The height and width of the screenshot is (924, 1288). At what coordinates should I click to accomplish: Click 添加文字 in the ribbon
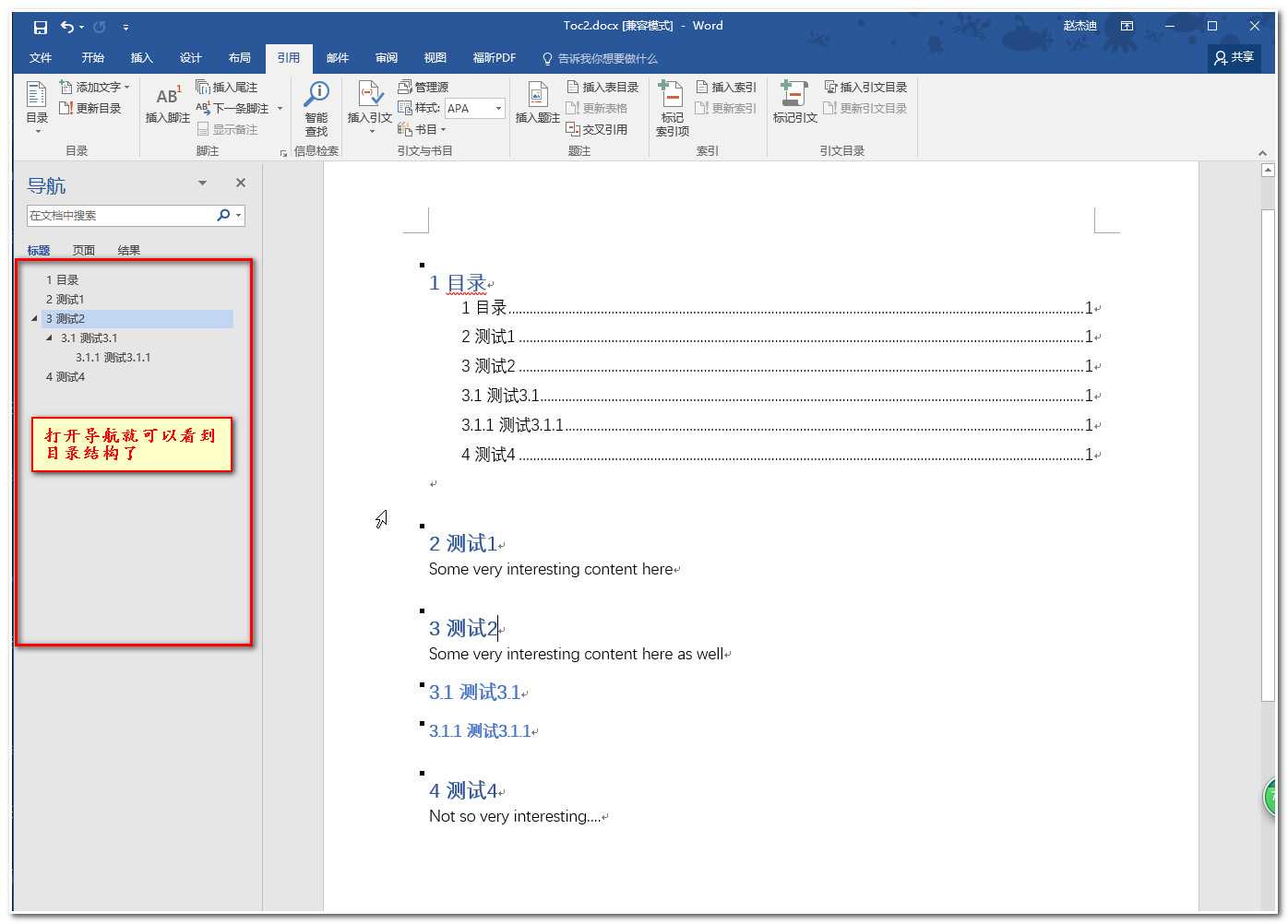click(x=95, y=87)
